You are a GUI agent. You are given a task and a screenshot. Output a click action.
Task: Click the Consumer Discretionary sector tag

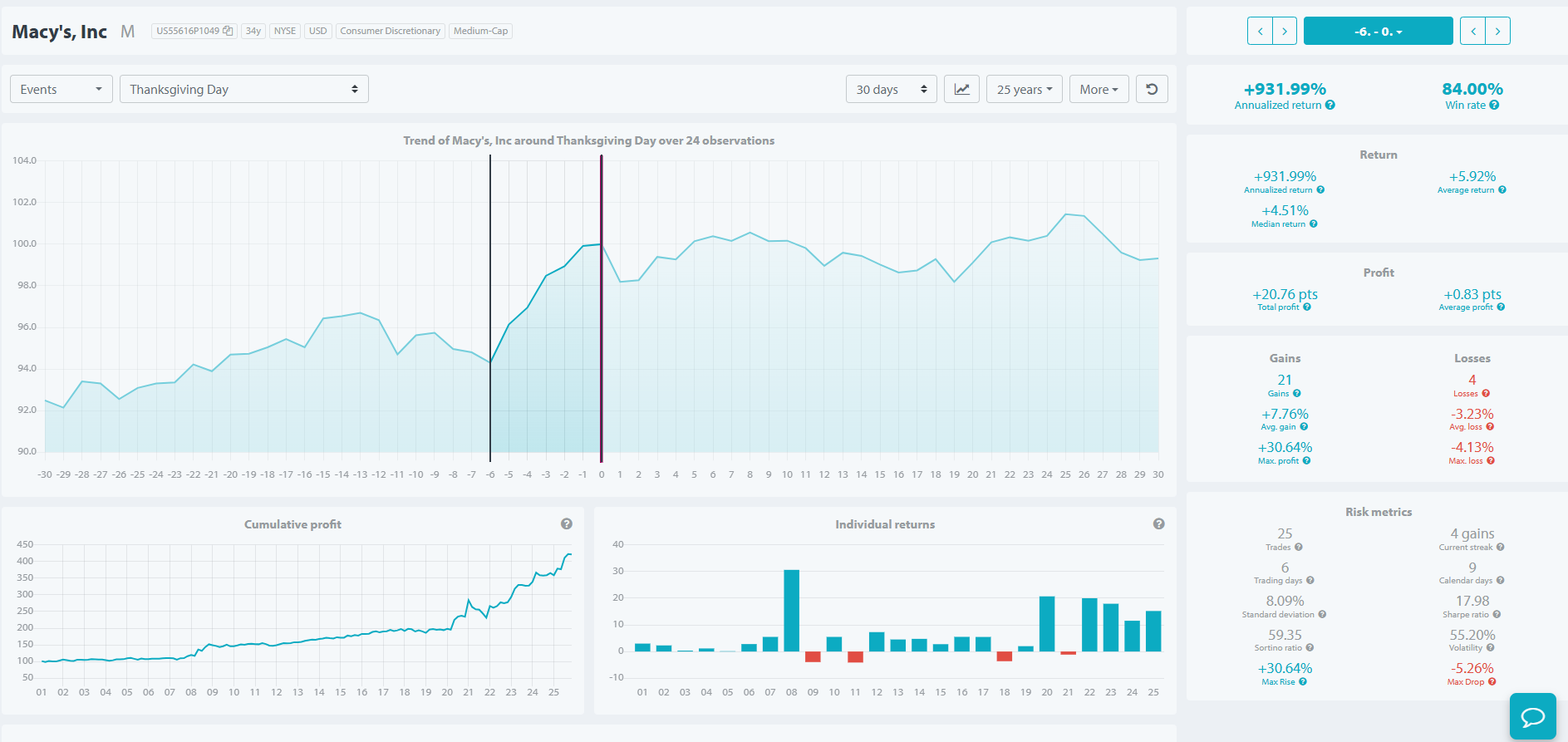pyautogui.click(x=390, y=31)
